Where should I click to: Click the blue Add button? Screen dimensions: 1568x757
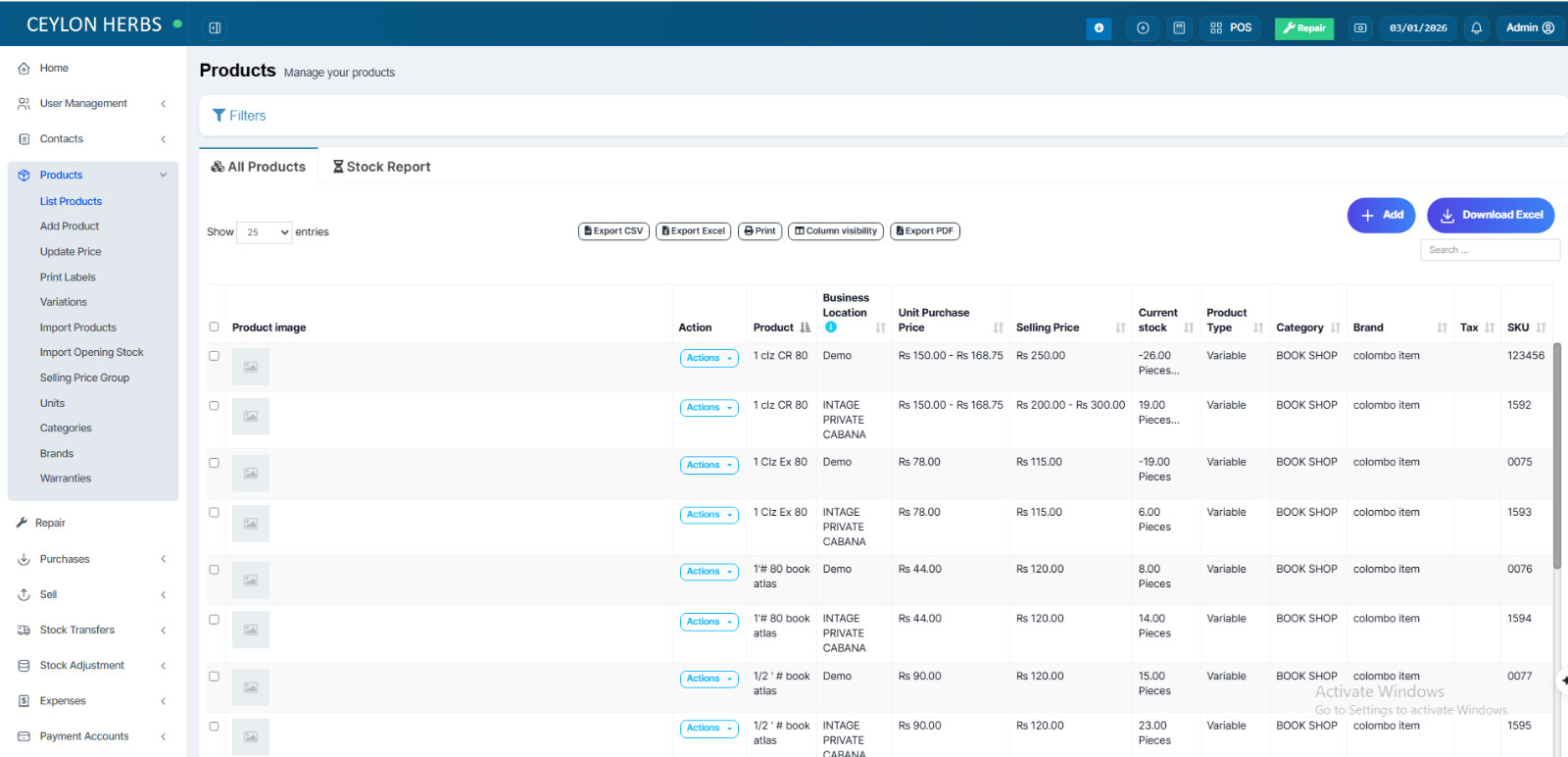[1382, 216]
